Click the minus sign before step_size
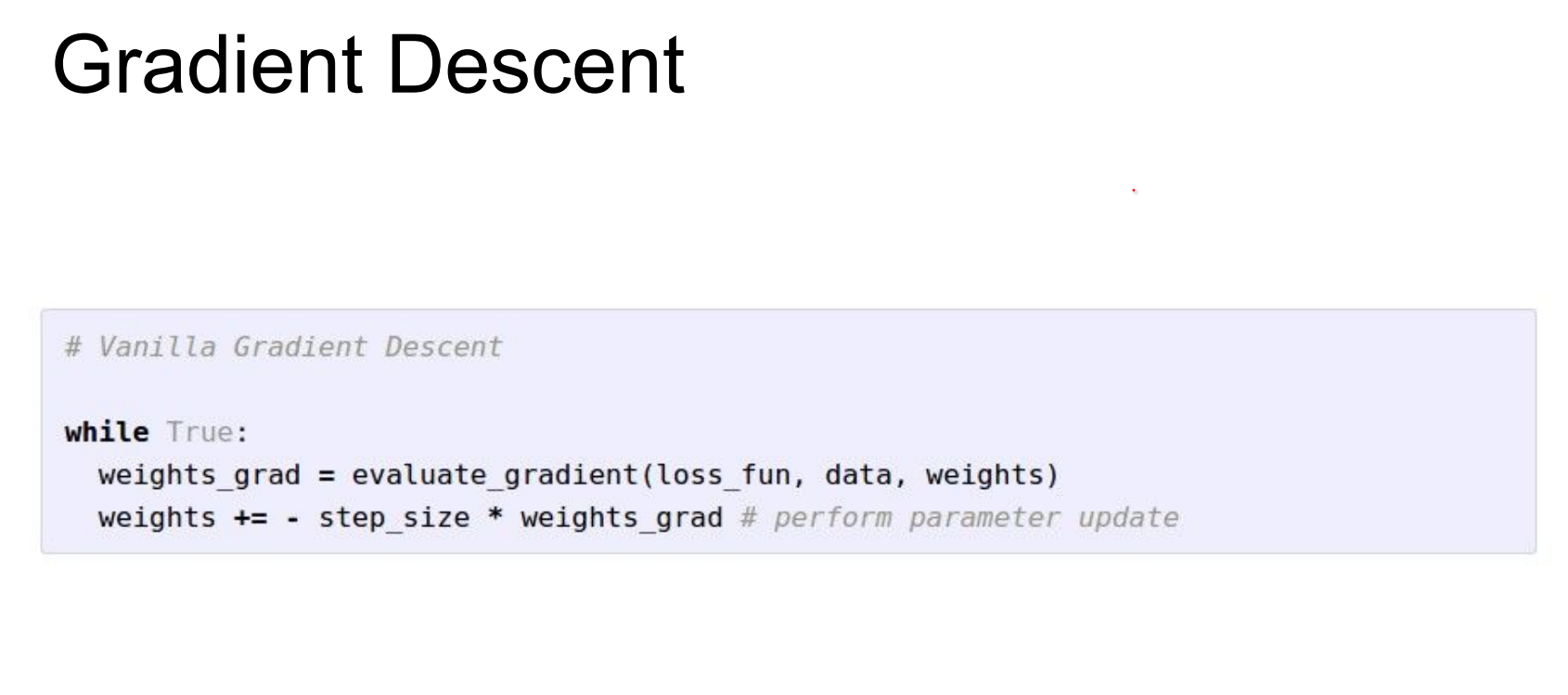 (x=293, y=518)
